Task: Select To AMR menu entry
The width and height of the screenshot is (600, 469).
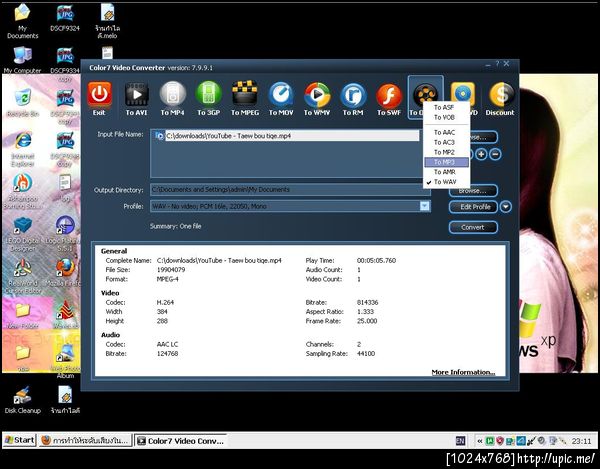Action: pos(446,172)
